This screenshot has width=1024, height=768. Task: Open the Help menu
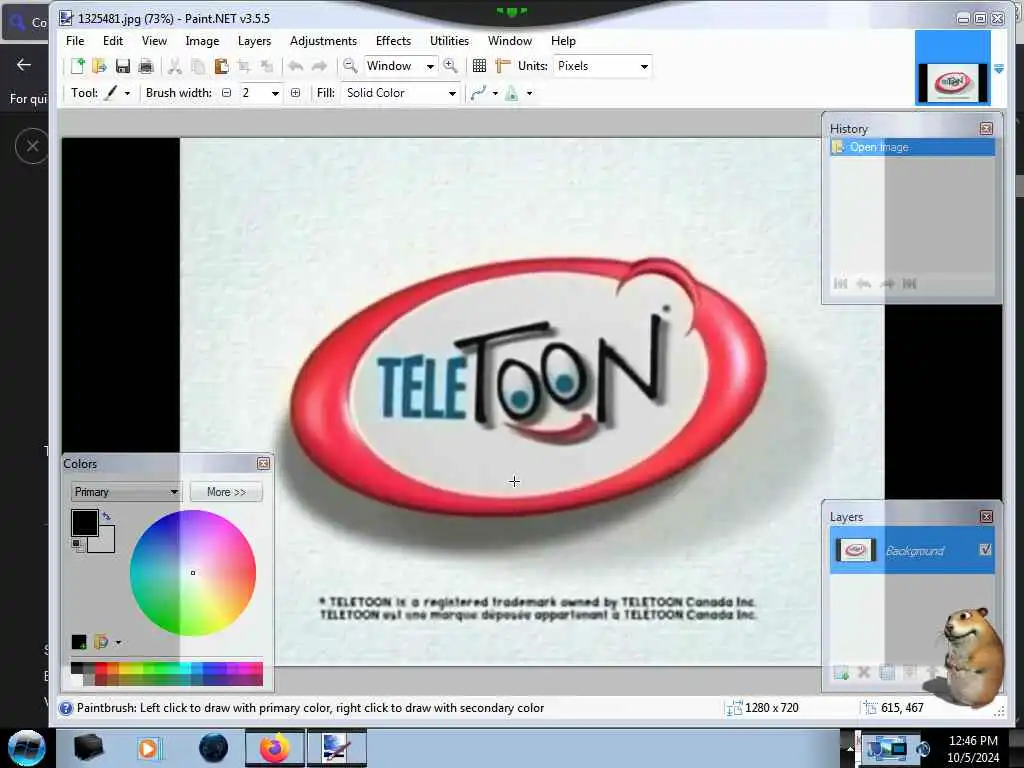pyautogui.click(x=563, y=40)
